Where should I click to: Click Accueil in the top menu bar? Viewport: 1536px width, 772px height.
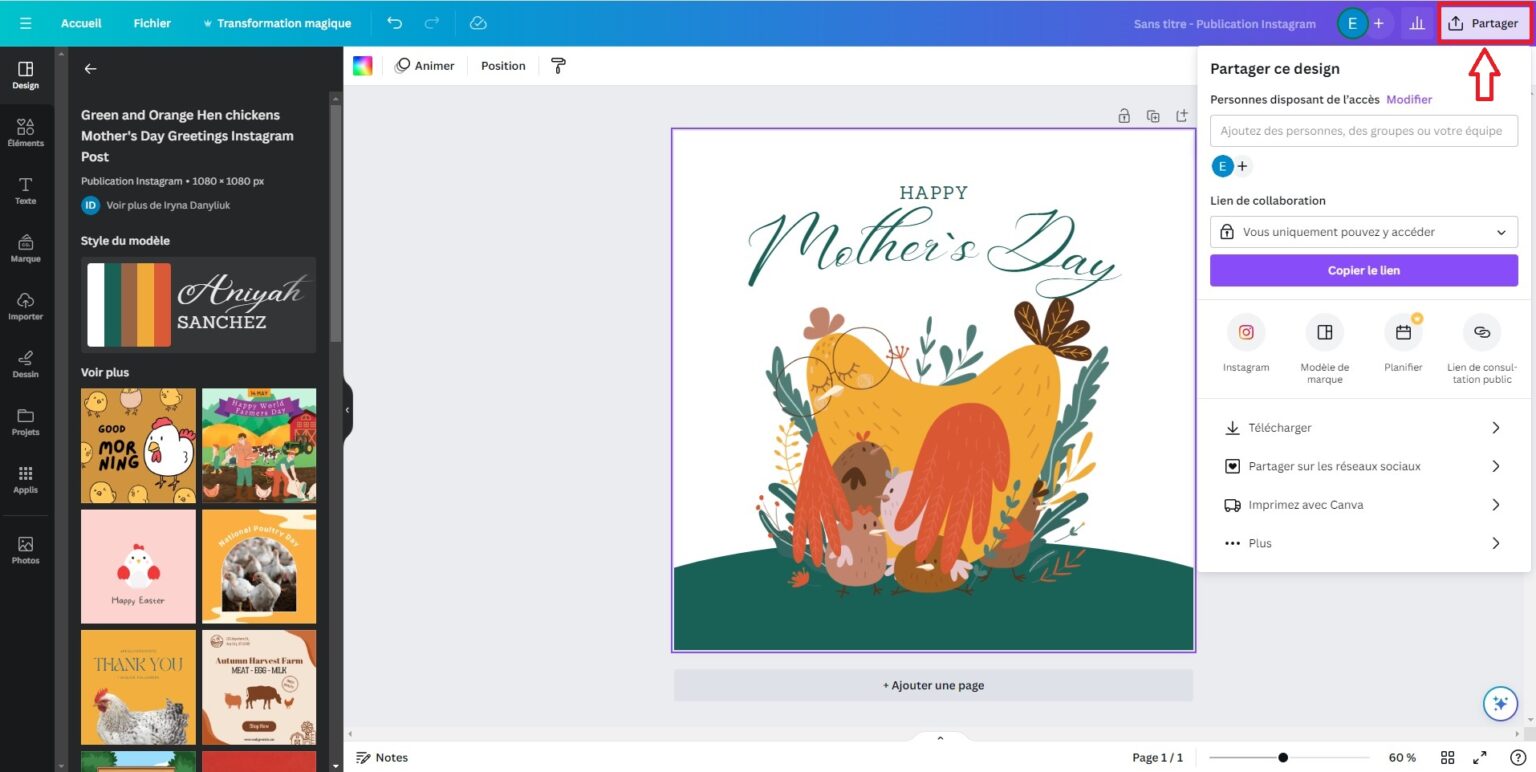(x=81, y=23)
